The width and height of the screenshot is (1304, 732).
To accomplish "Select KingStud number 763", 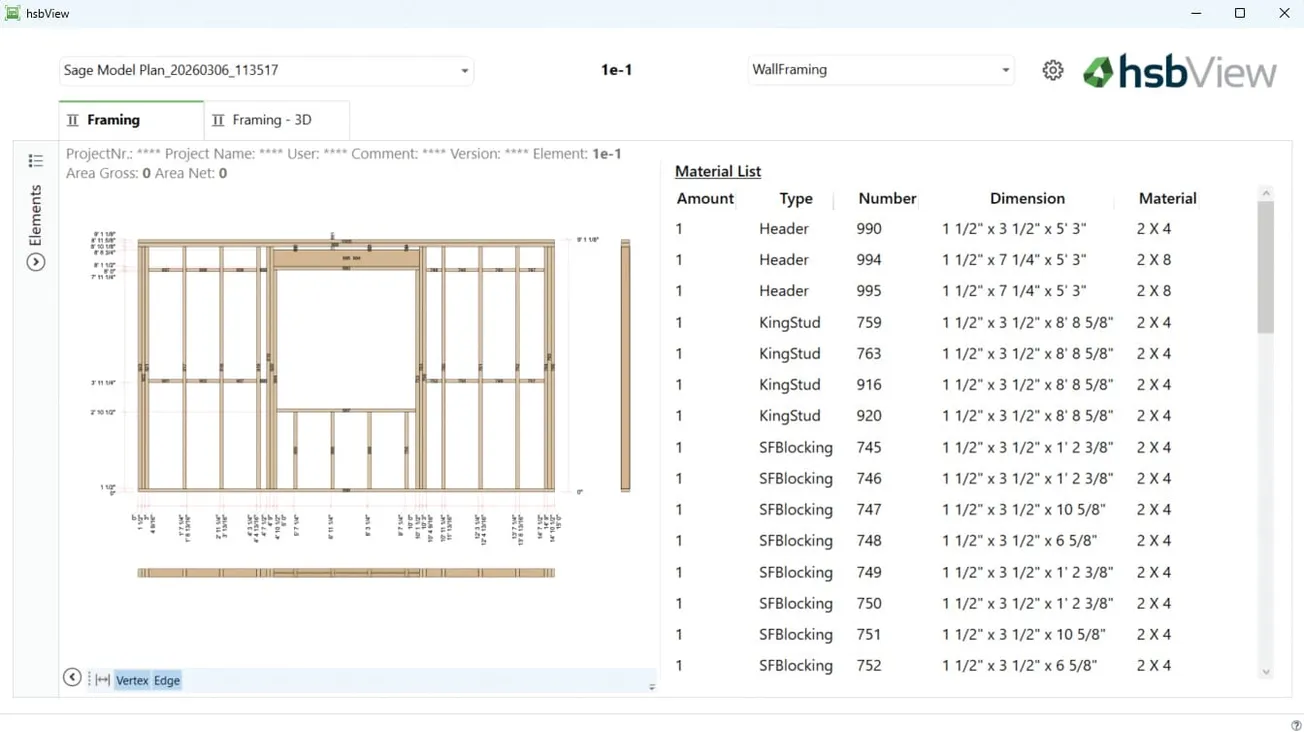I will (x=869, y=354).
